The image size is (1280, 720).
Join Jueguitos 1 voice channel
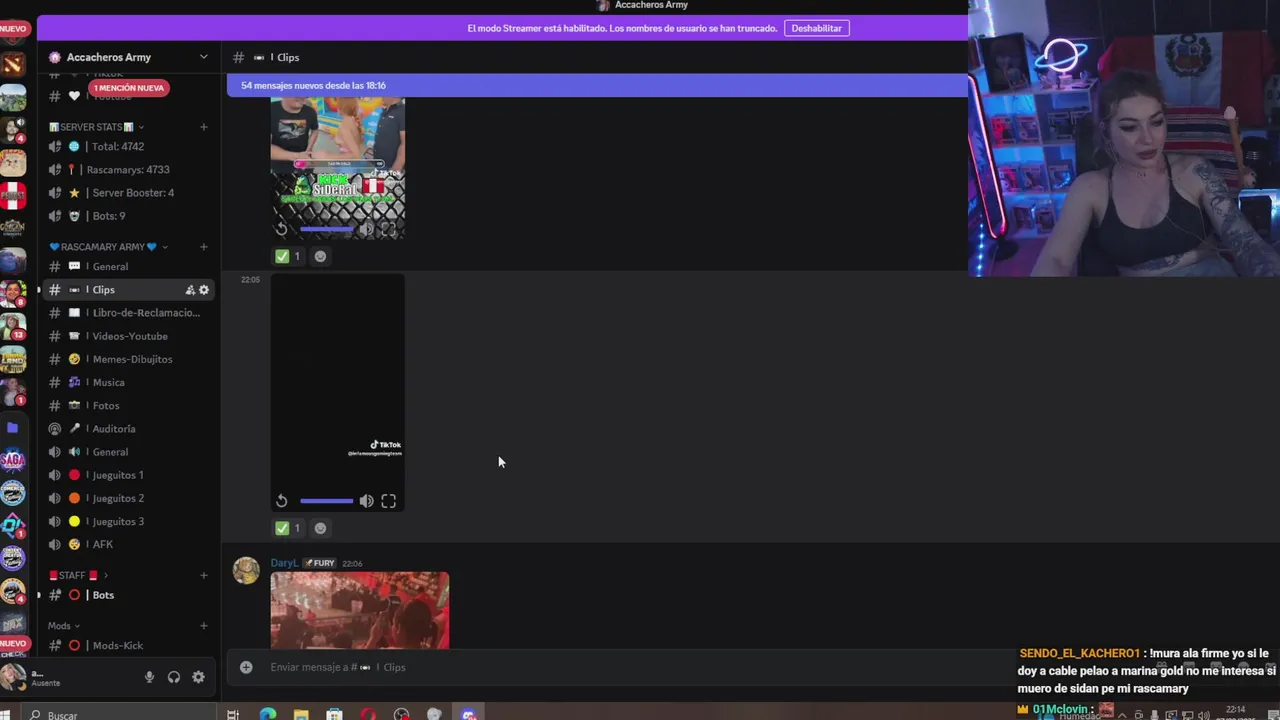point(129,475)
